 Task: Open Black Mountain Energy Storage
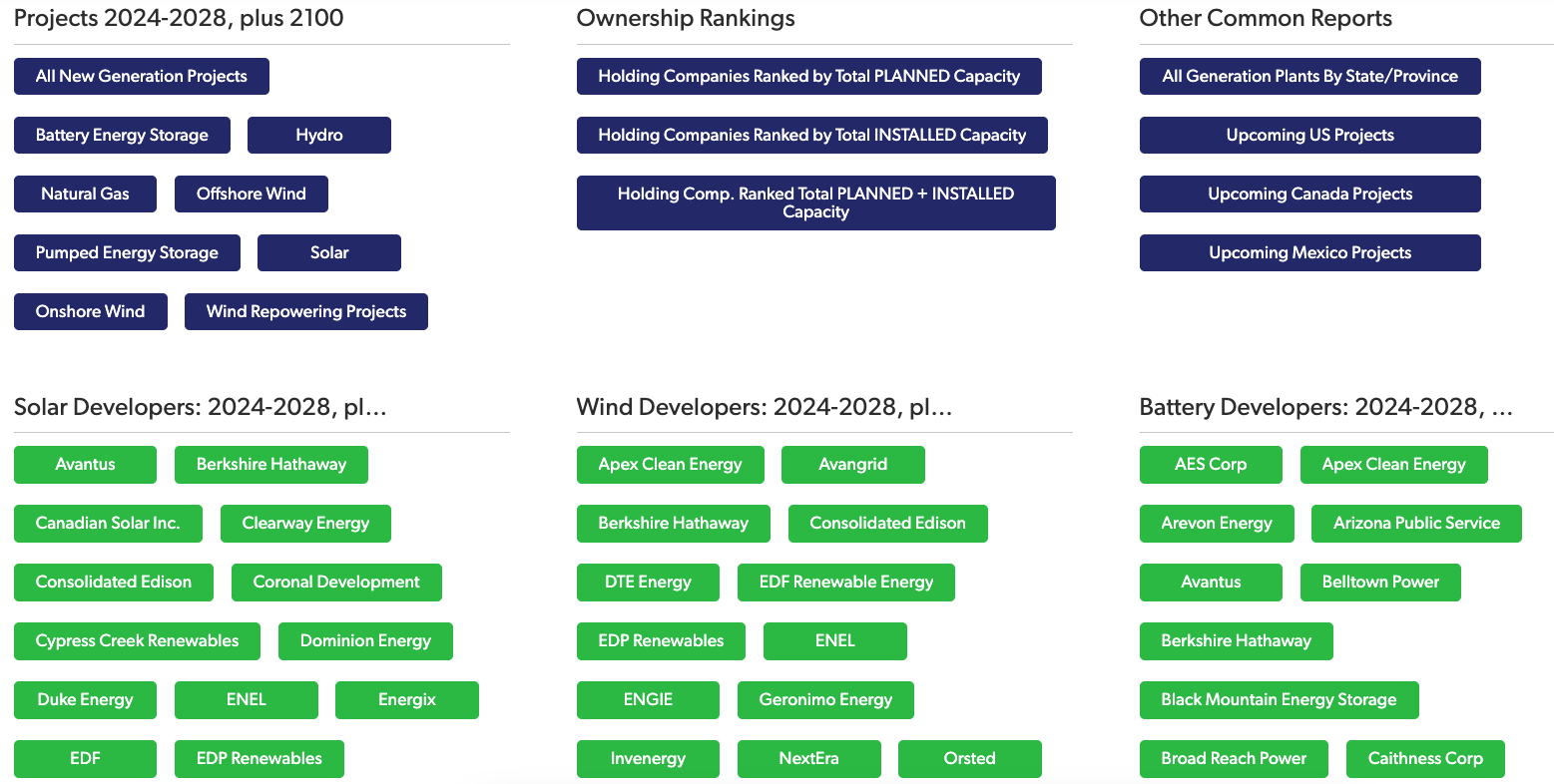[1280, 699]
